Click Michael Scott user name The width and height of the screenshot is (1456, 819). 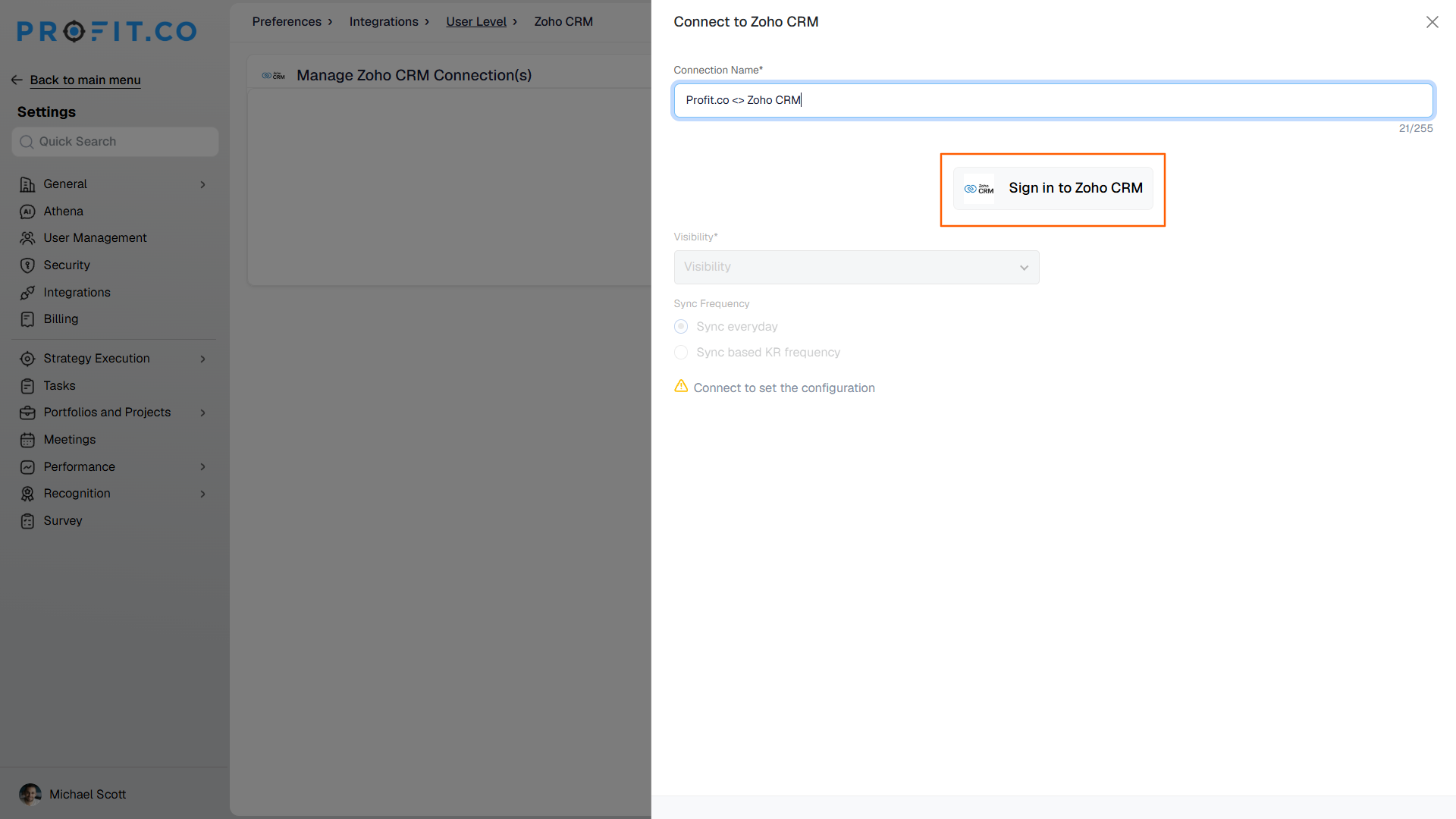coord(87,794)
